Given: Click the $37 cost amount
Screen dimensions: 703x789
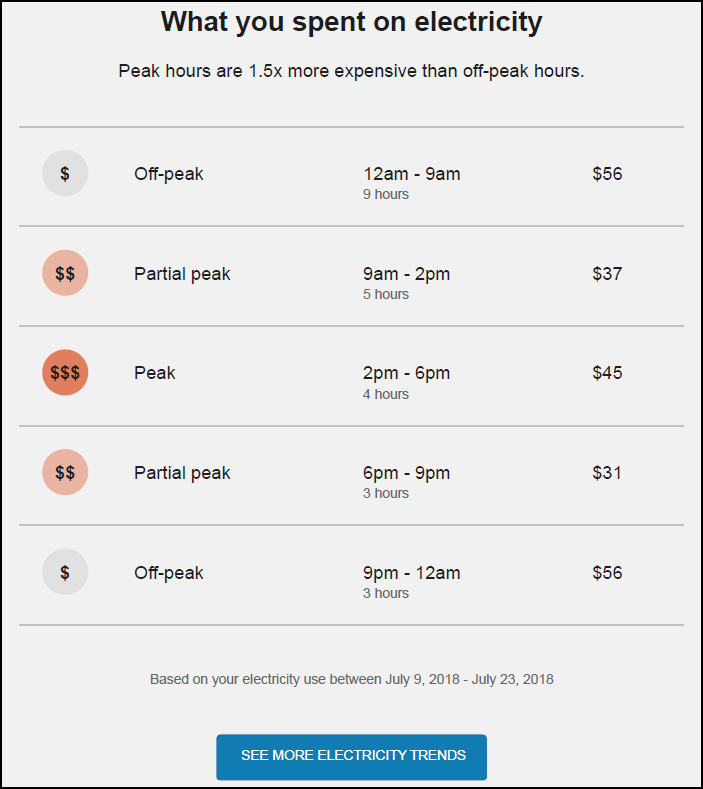Looking at the screenshot, I should tap(607, 274).
